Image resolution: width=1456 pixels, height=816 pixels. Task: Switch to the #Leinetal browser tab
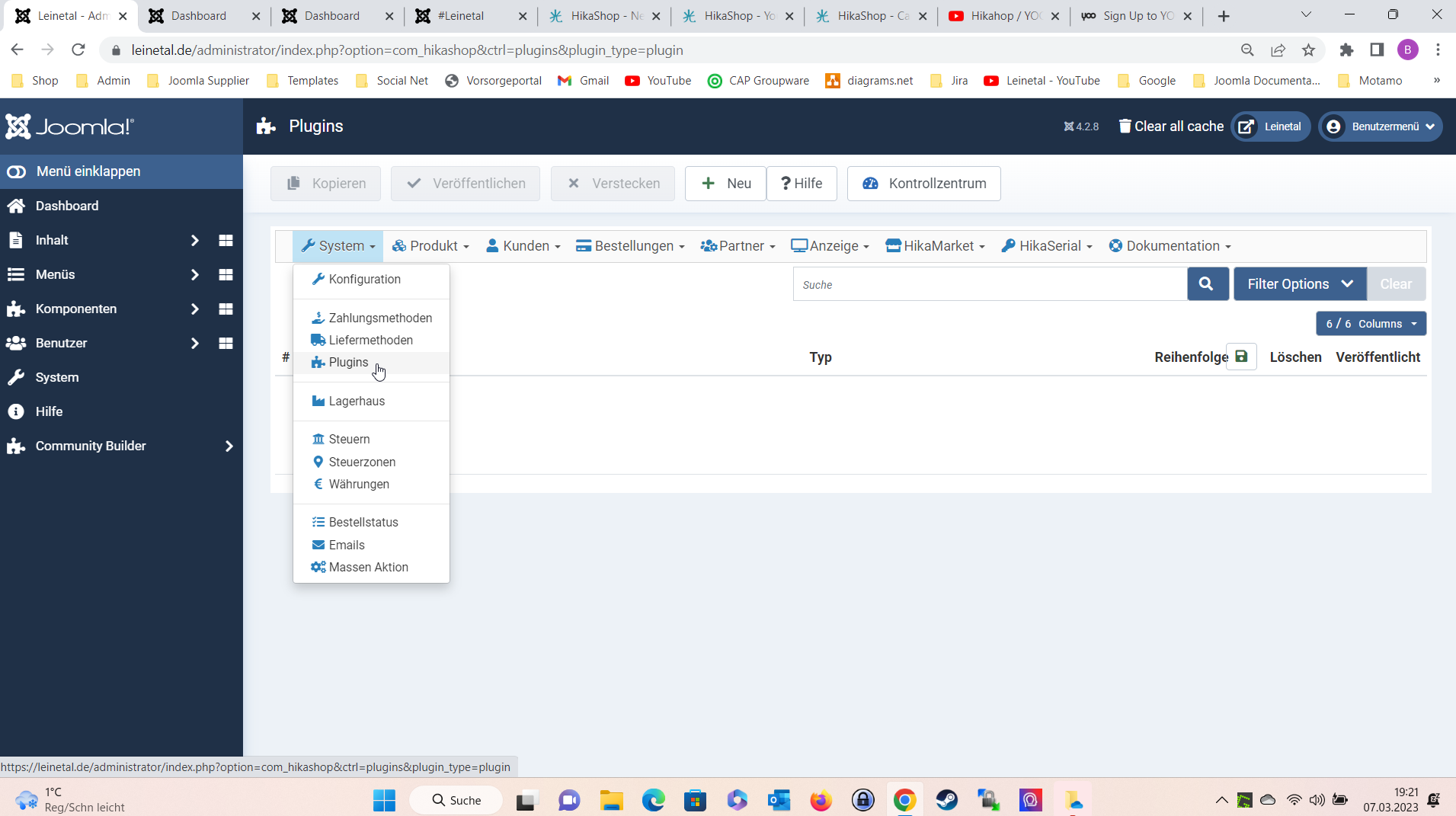(470, 16)
